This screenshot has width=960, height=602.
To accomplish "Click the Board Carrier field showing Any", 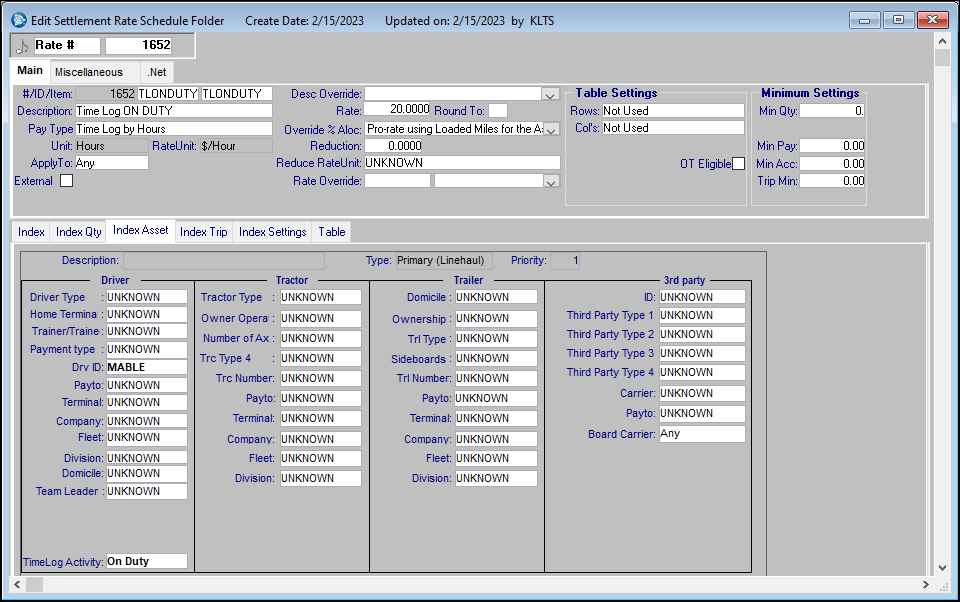I will click(x=702, y=434).
